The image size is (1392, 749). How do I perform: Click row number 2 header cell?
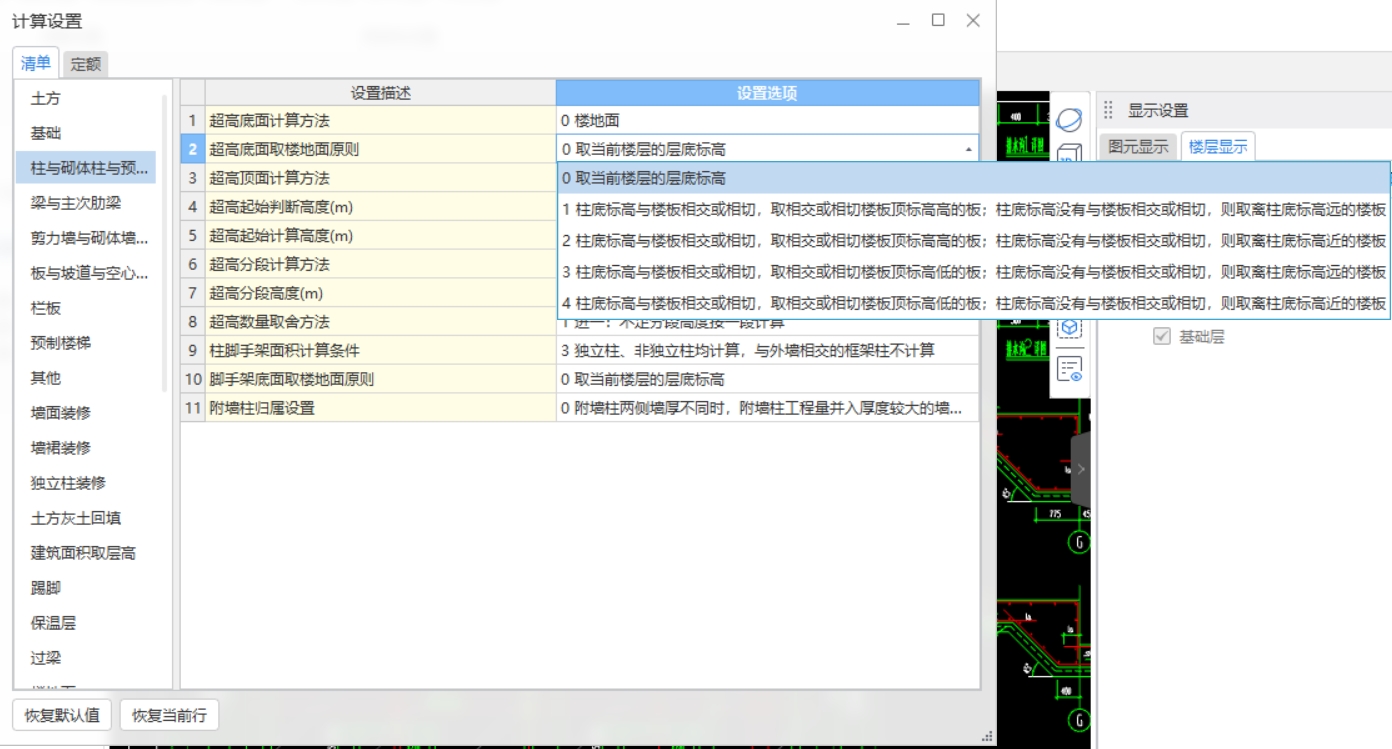192,149
